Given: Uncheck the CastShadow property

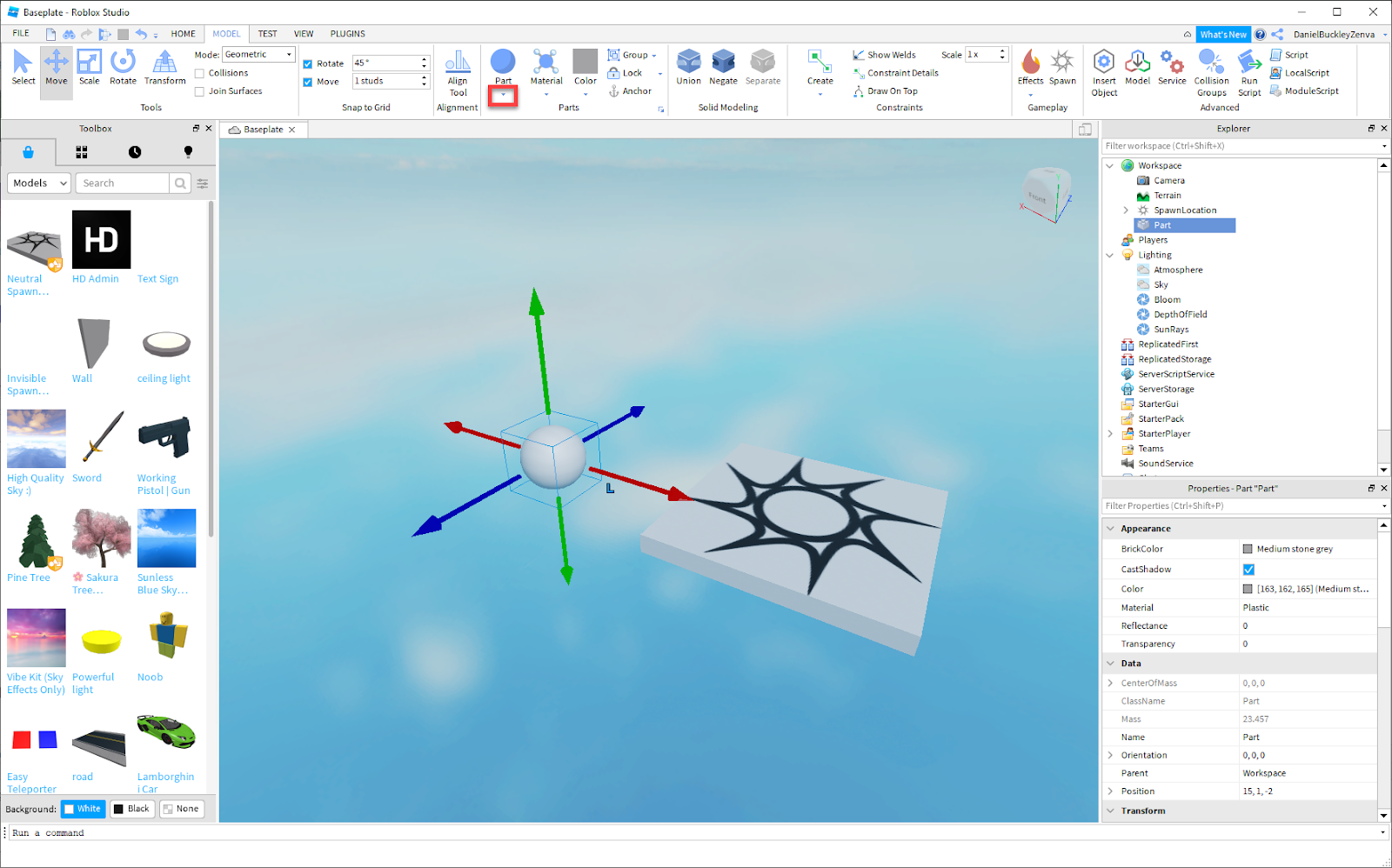Looking at the screenshot, I should pos(1248,570).
